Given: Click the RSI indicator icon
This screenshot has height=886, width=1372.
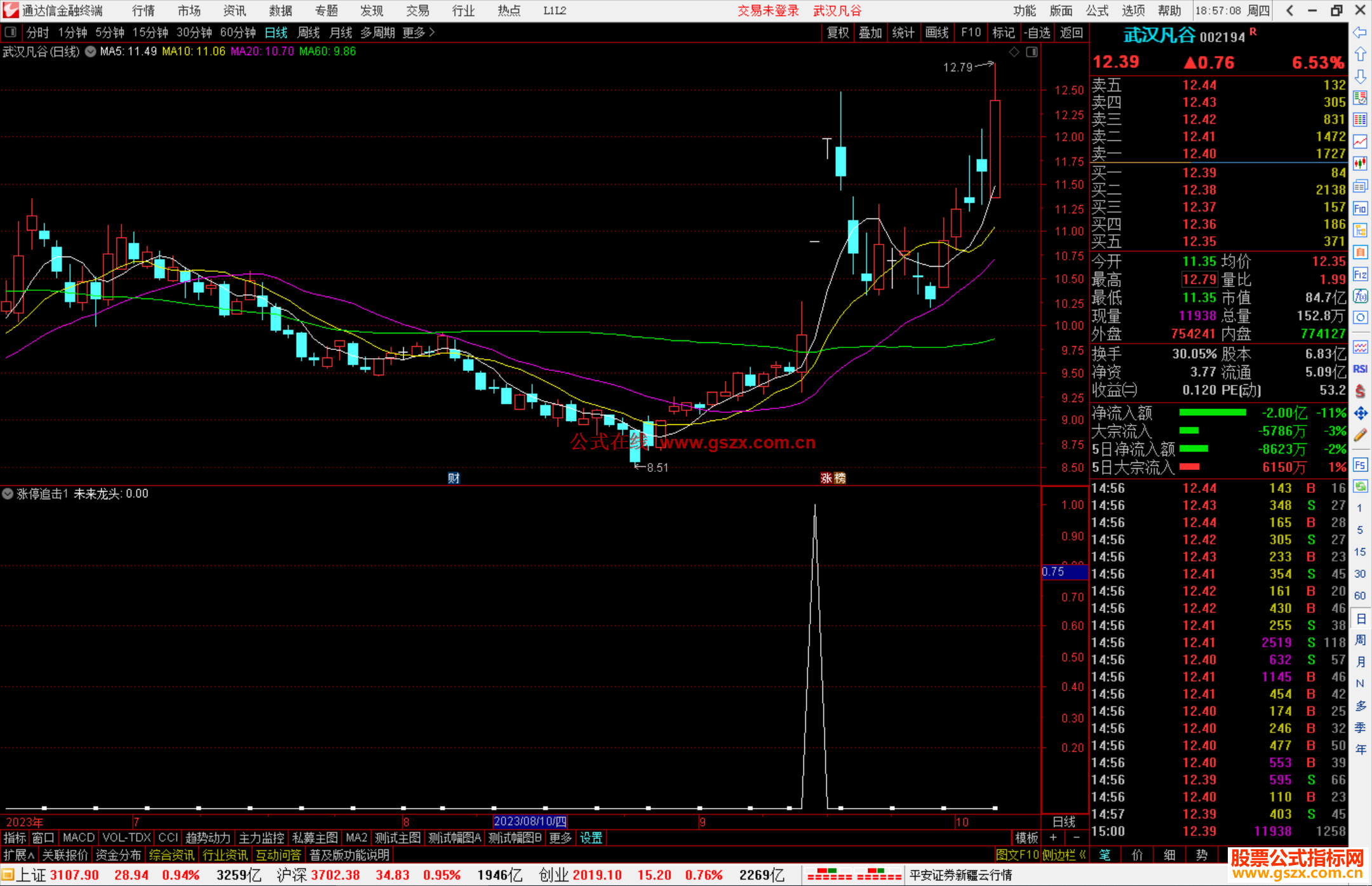Looking at the screenshot, I should click(1360, 369).
